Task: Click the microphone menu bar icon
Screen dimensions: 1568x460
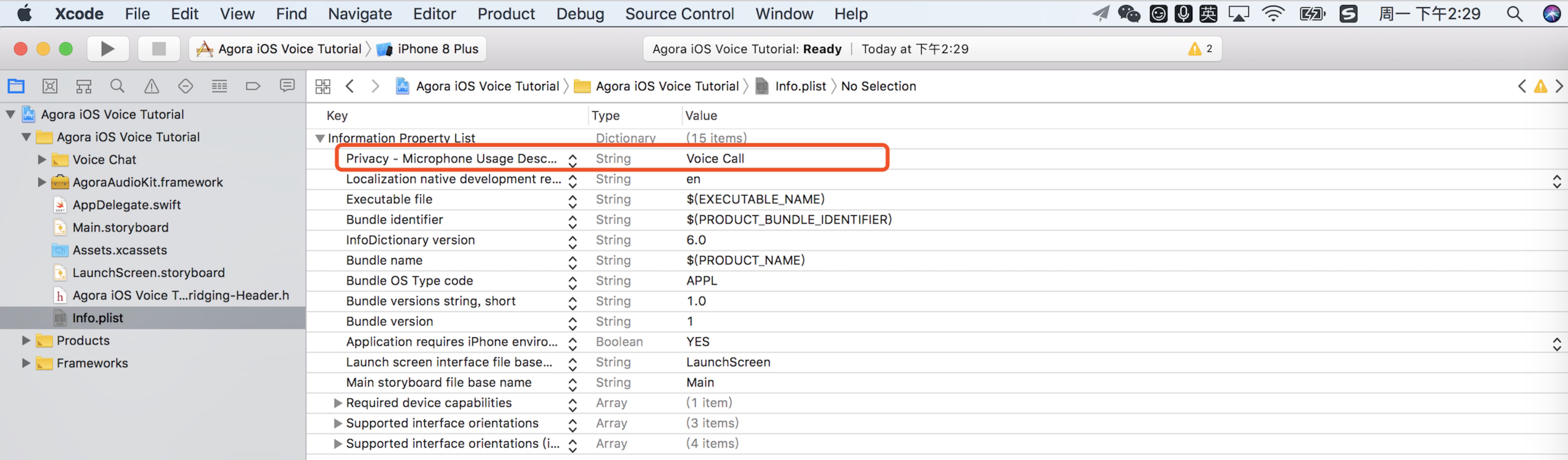Action: [1183, 13]
